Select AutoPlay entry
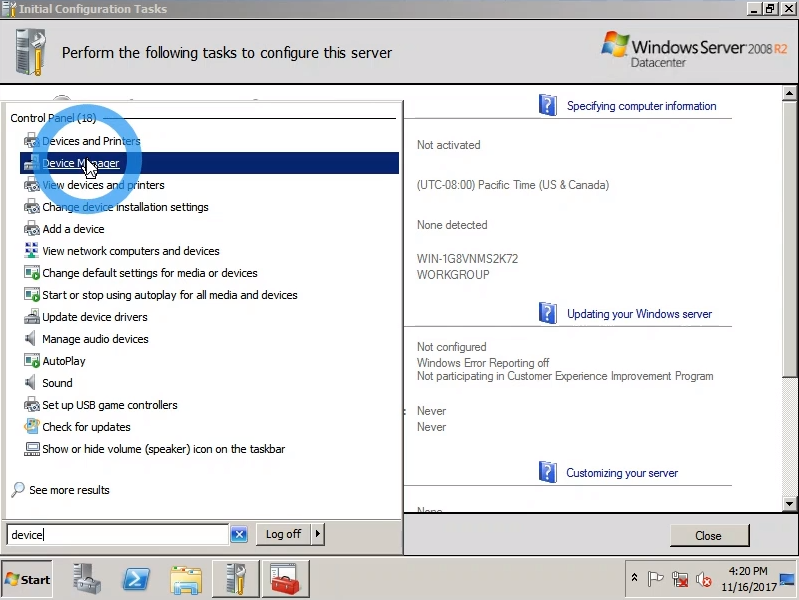This screenshot has height=600, width=799. point(64,361)
